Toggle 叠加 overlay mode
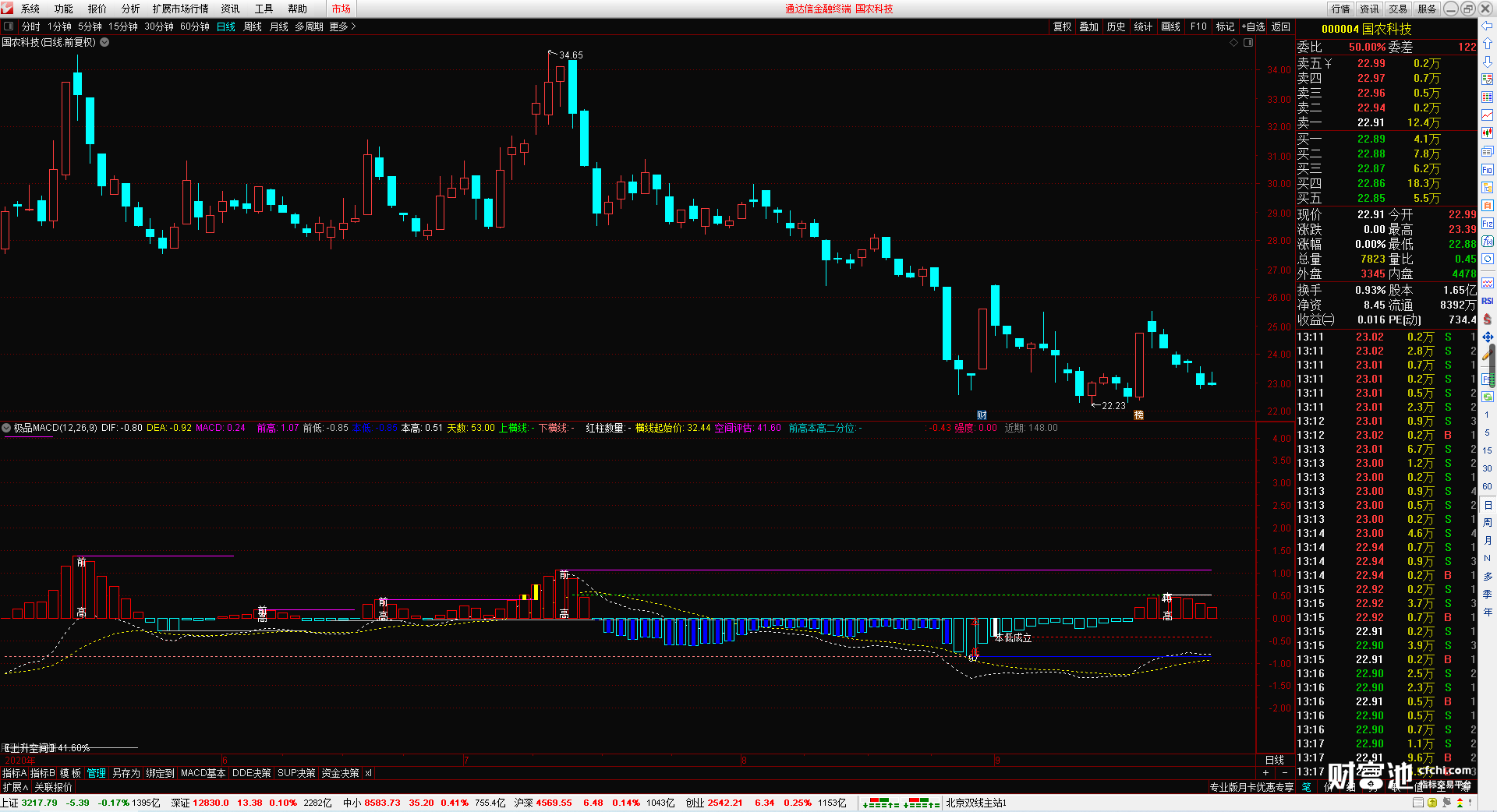This screenshot has width=1497, height=812. click(x=1088, y=26)
